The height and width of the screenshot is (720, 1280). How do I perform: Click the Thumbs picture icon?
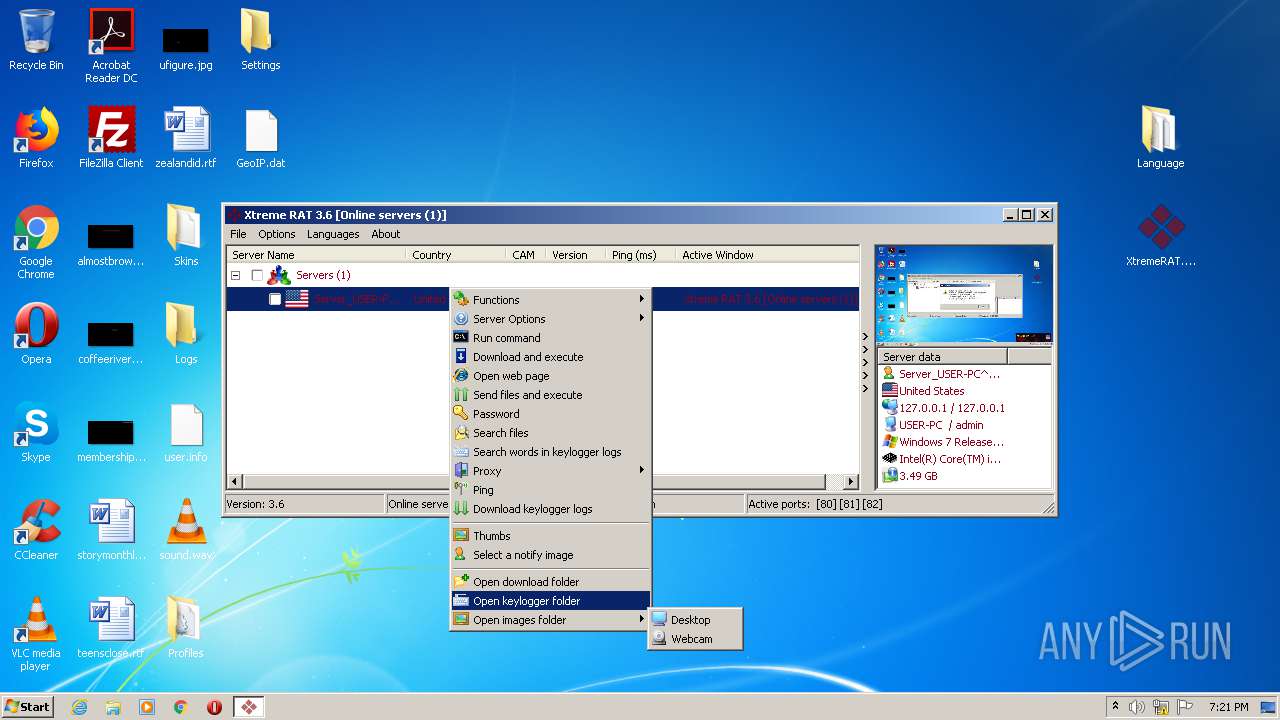coord(461,535)
